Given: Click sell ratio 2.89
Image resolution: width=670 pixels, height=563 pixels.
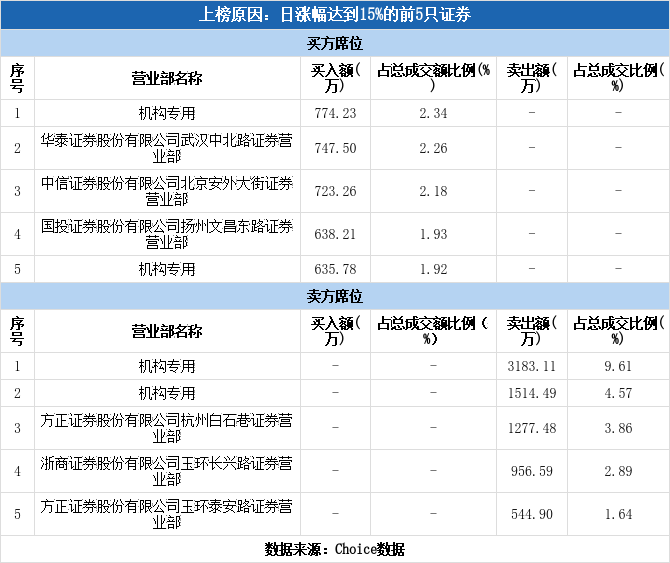Looking at the screenshot, I should pos(618,471).
